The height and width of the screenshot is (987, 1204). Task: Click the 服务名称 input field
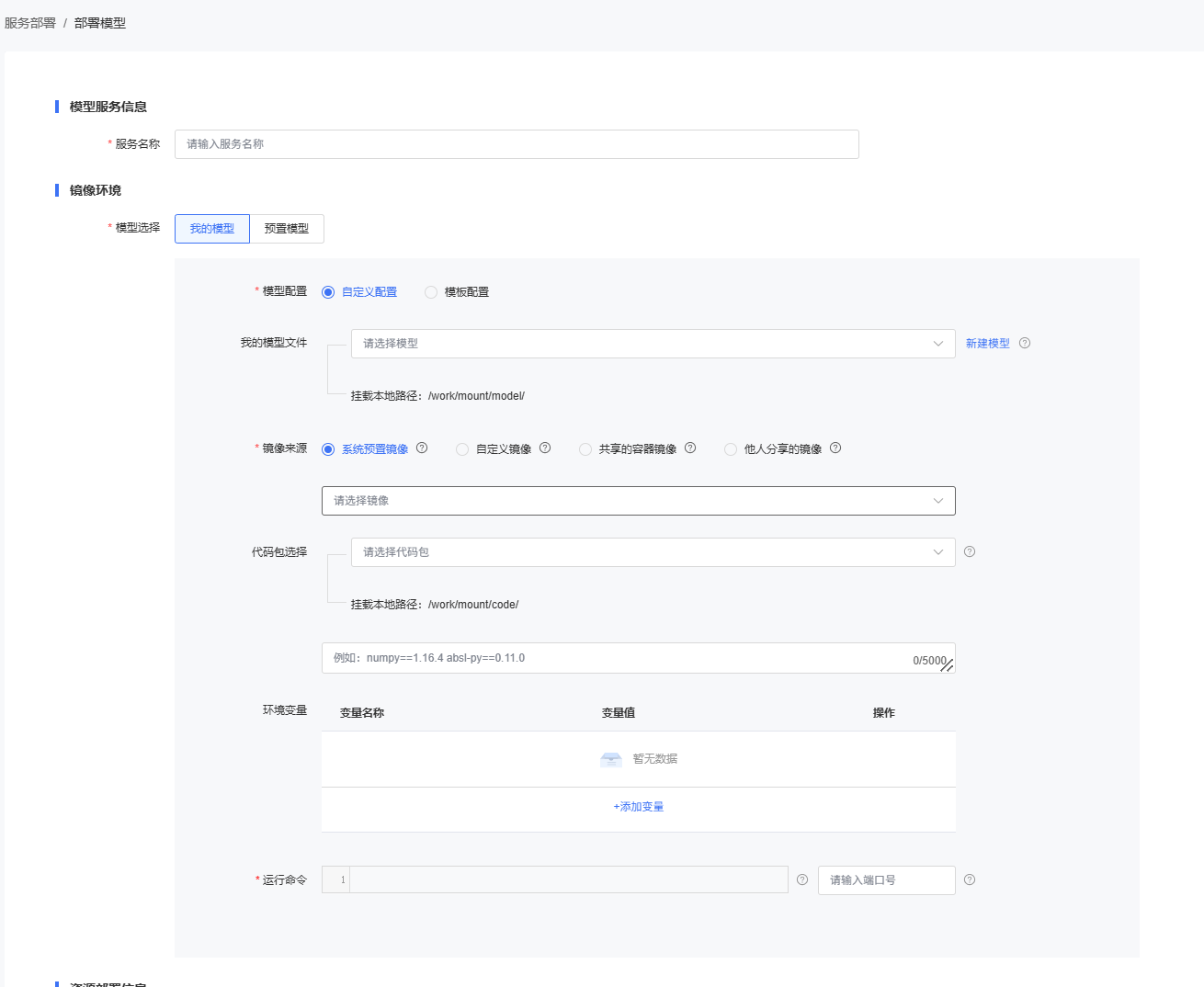coord(517,144)
